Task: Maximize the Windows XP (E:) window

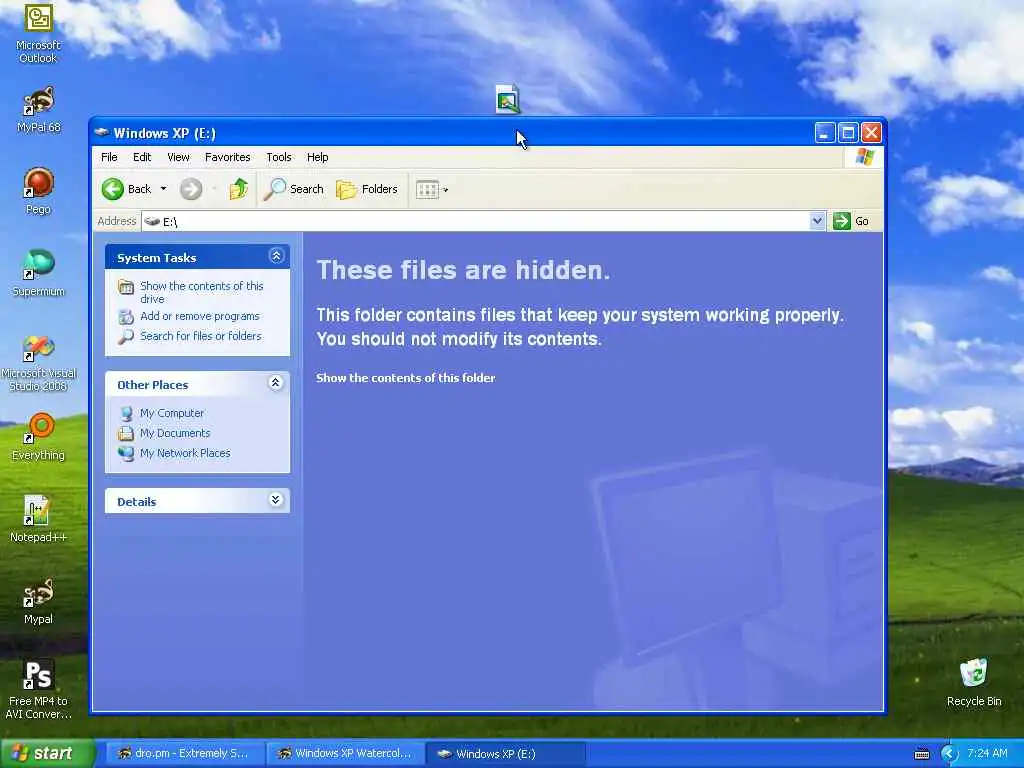Action: 848,133
